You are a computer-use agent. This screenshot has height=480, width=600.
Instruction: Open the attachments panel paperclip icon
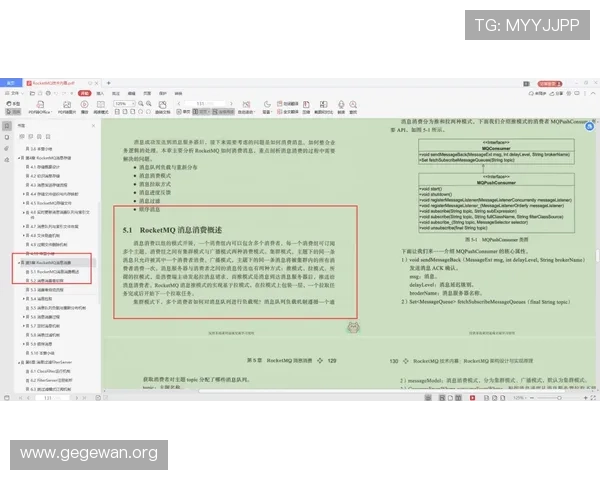(7, 148)
